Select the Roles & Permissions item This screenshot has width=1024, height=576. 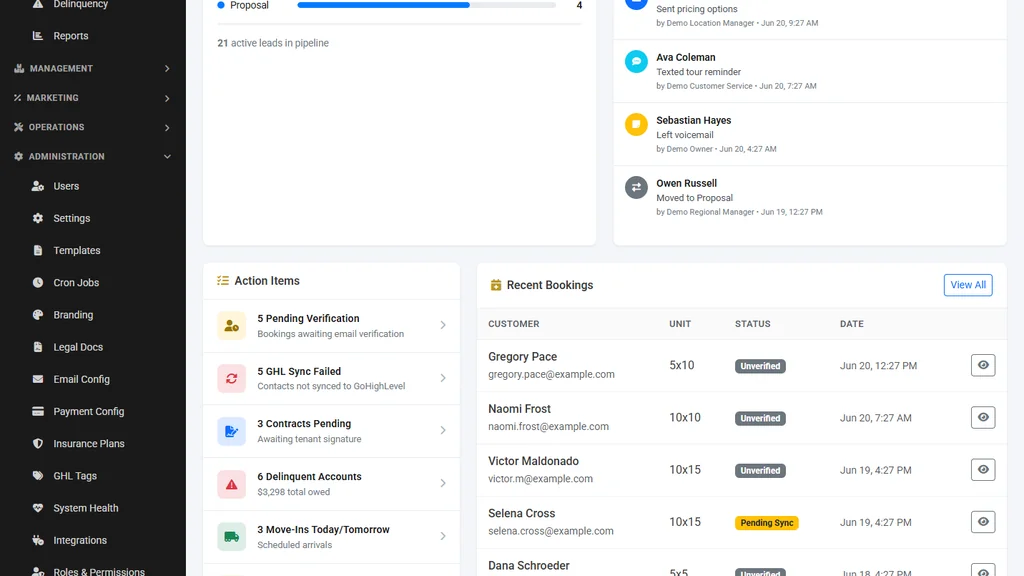coord(99,571)
